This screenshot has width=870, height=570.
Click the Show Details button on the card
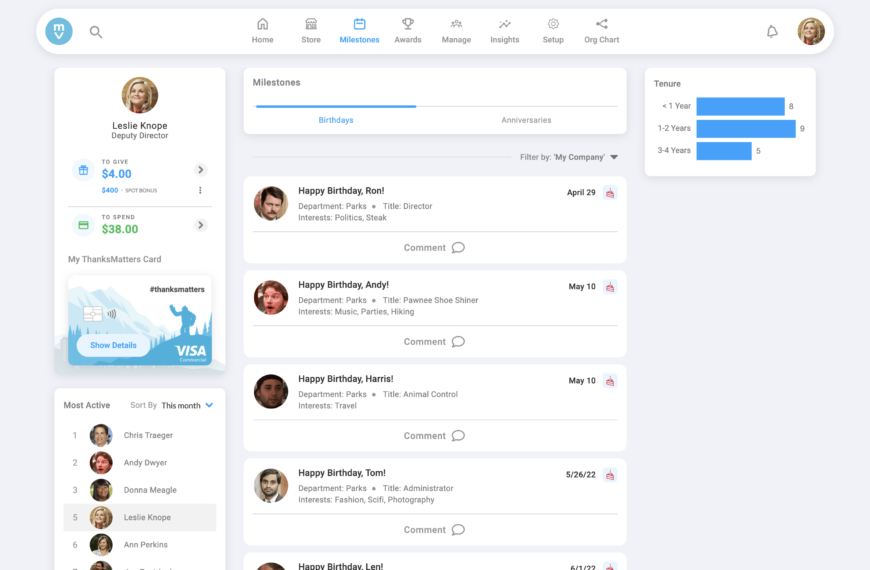(x=113, y=345)
